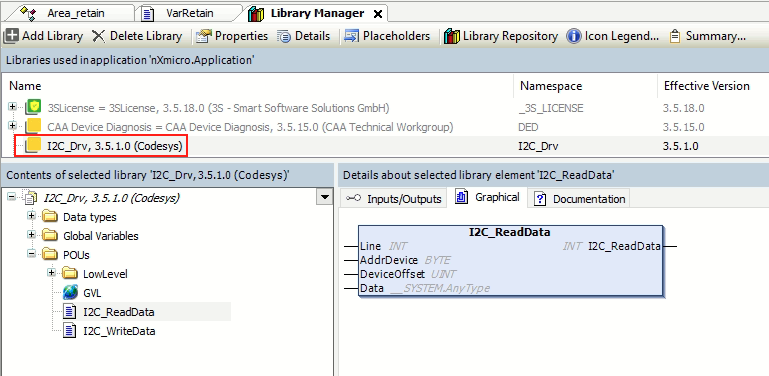Click the I2C_ReadData document icon
769x376 pixels.
[70, 312]
